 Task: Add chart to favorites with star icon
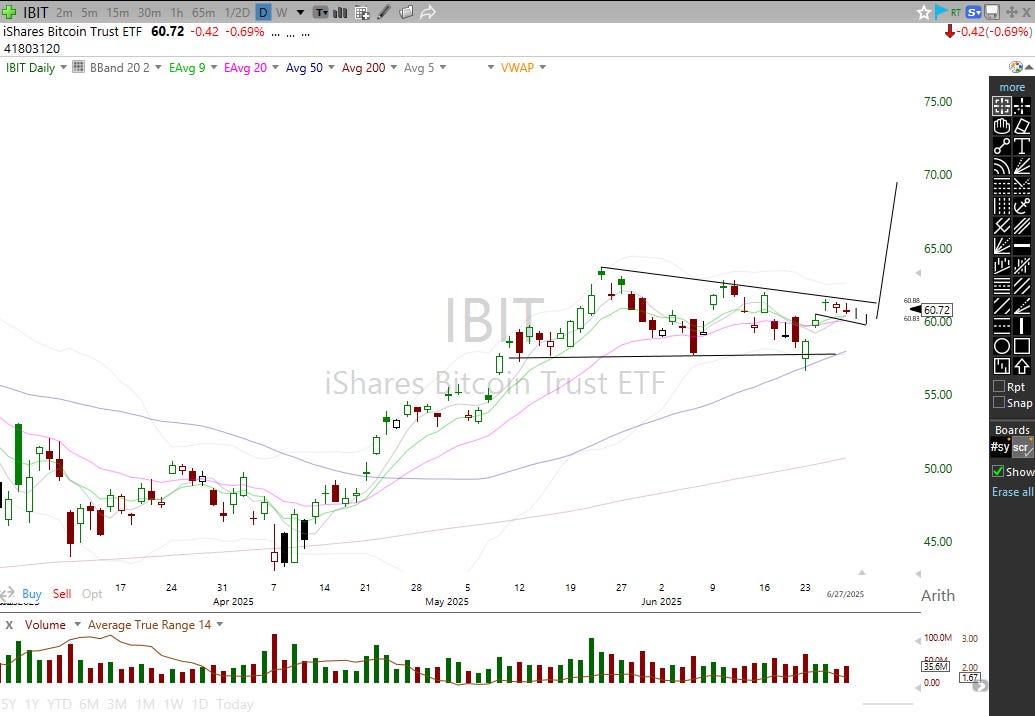(x=923, y=12)
